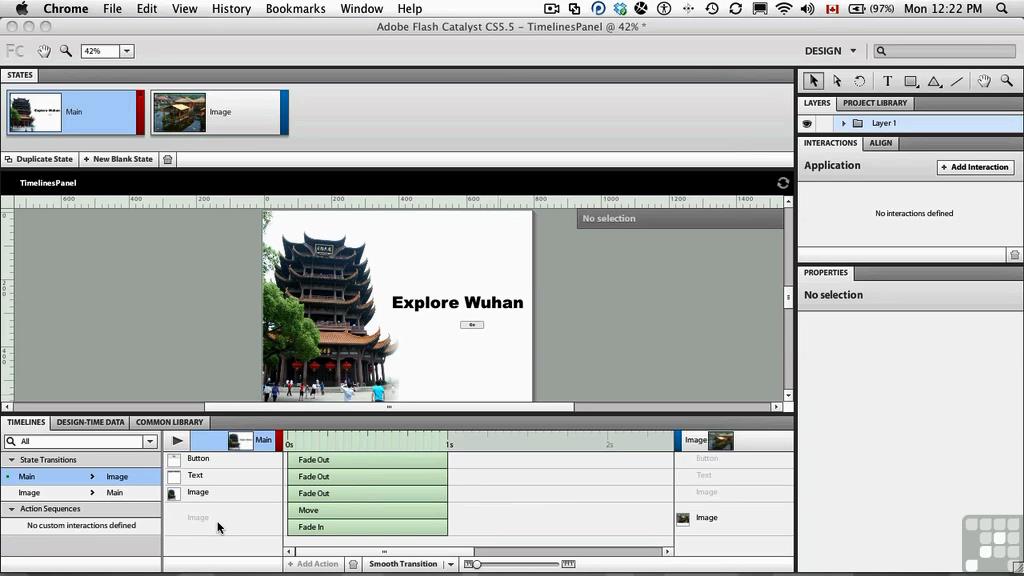Select Main to Image transition row
The width and height of the screenshot is (1024, 576).
tap(81, 477)
